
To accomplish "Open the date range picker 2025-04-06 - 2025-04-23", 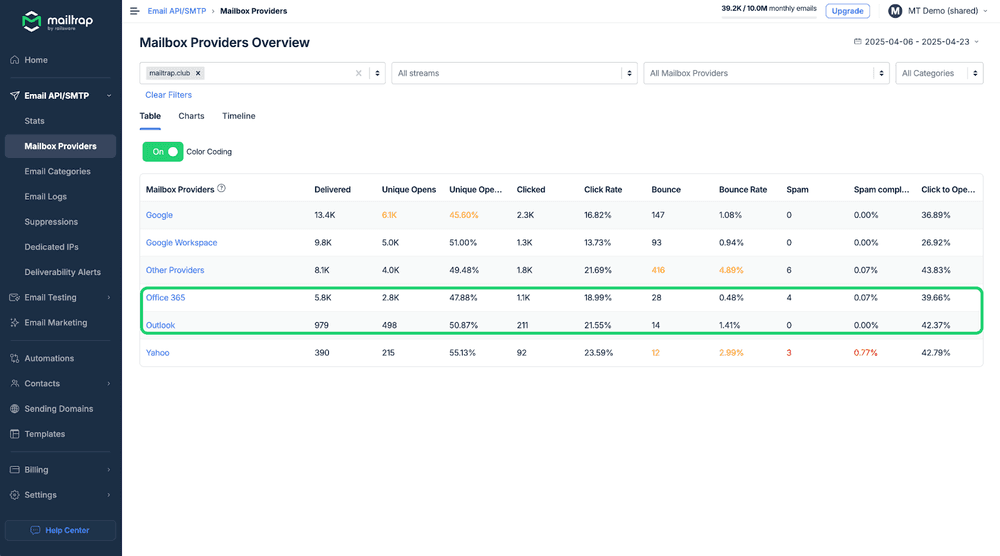I will [x=916, y=41].
